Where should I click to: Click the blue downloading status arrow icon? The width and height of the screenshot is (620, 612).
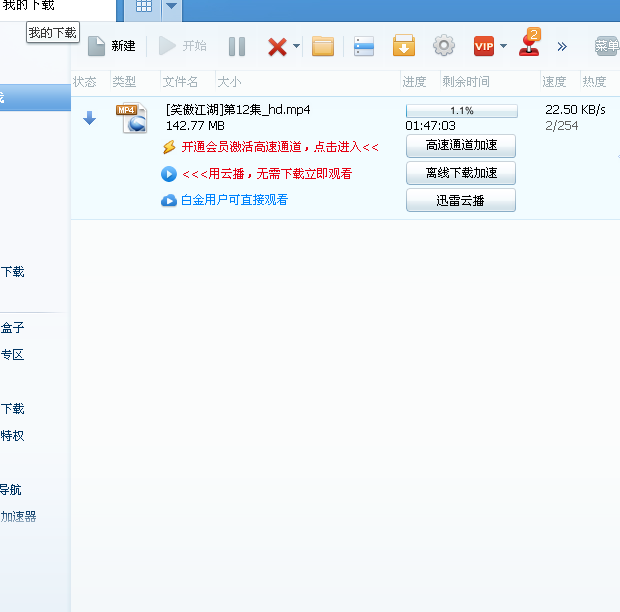point(90,118)
